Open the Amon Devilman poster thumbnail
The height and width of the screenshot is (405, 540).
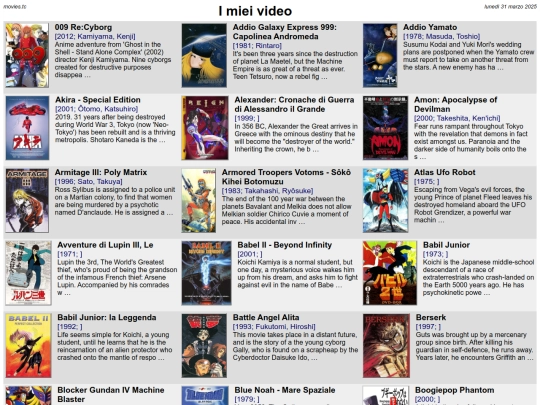click(x=385, y=128)
